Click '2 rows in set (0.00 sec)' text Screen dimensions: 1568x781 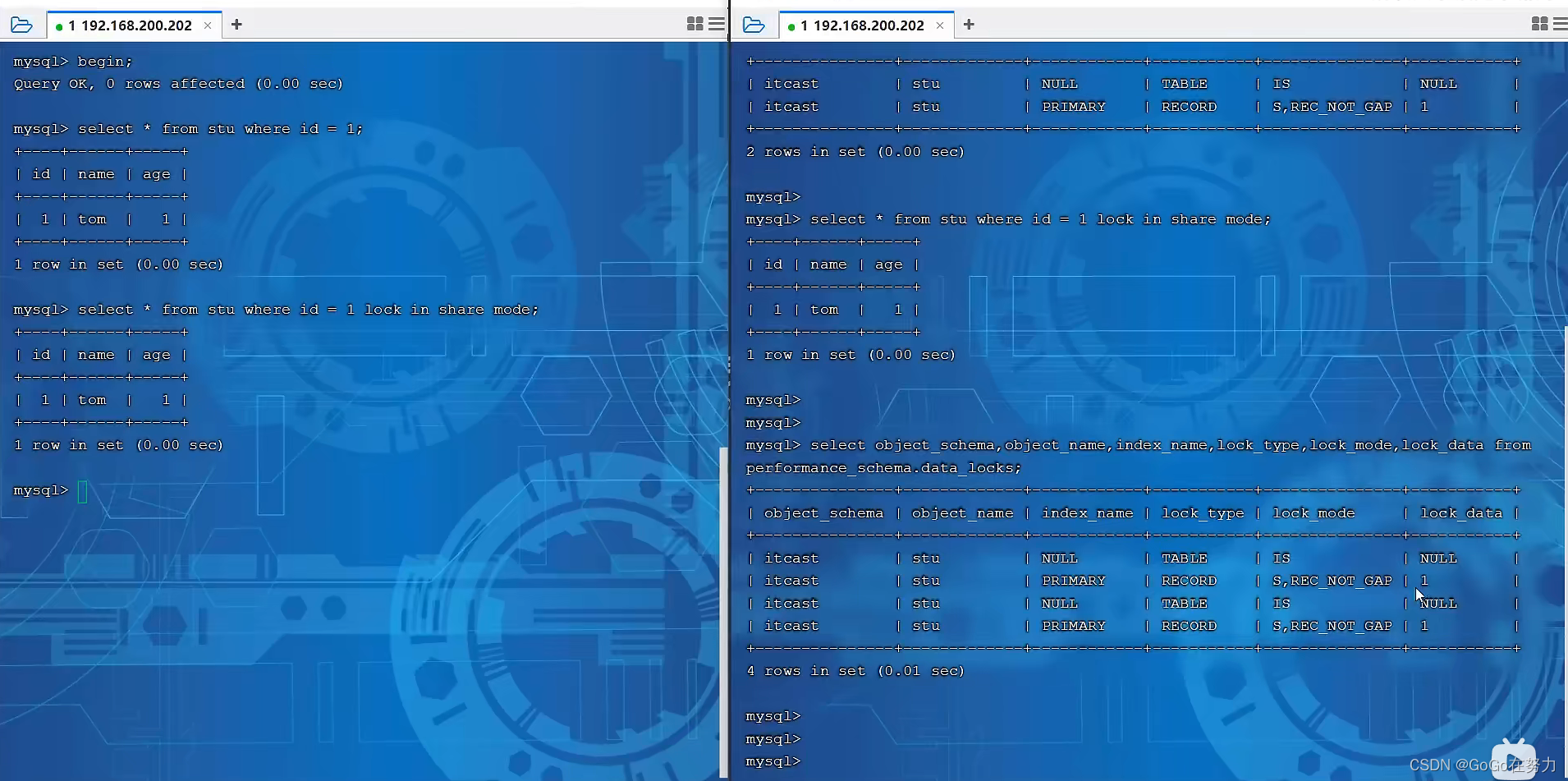click(855, 152)
